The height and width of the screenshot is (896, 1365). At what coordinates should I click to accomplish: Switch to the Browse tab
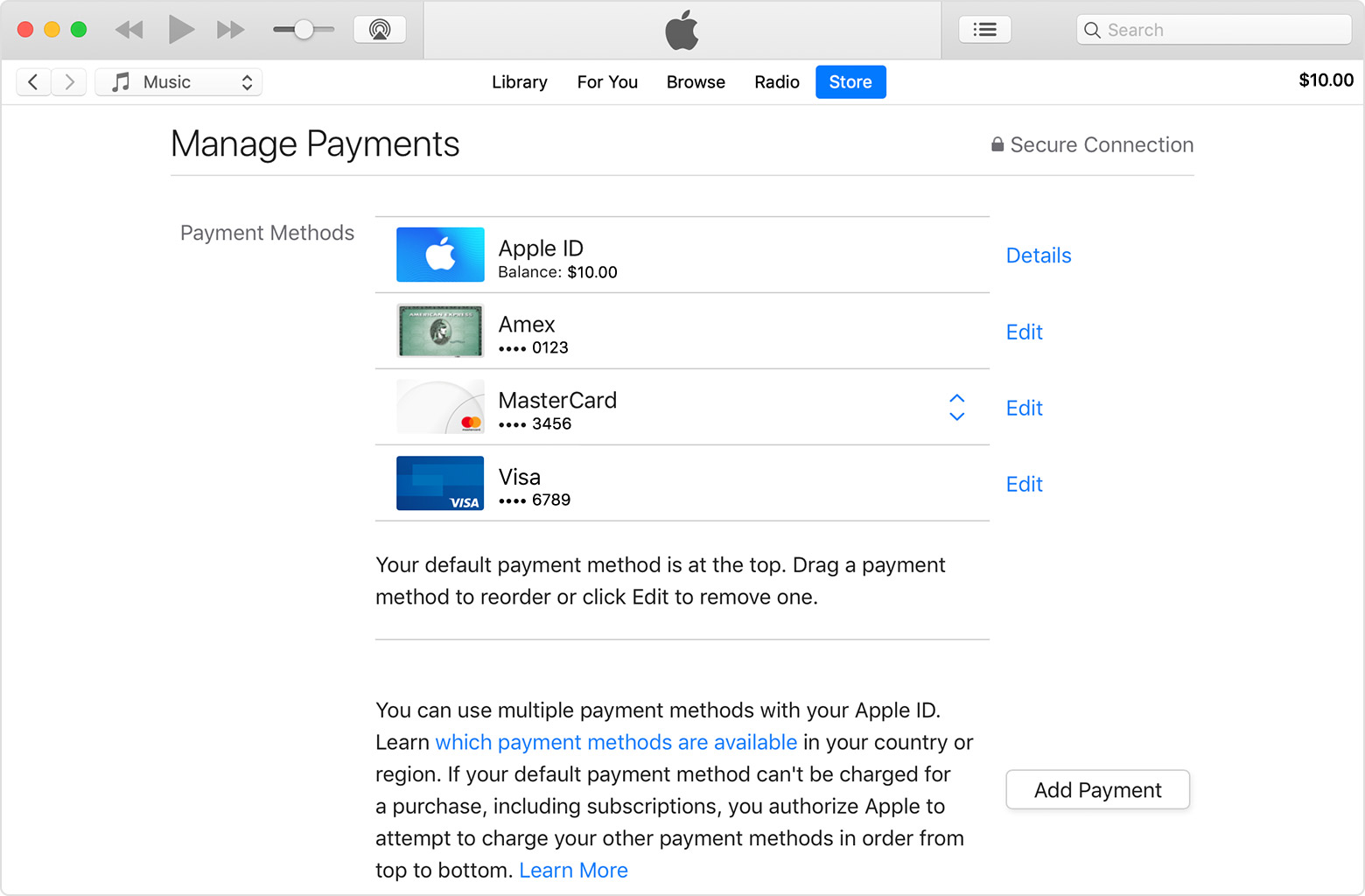click(x=695, y=81)
